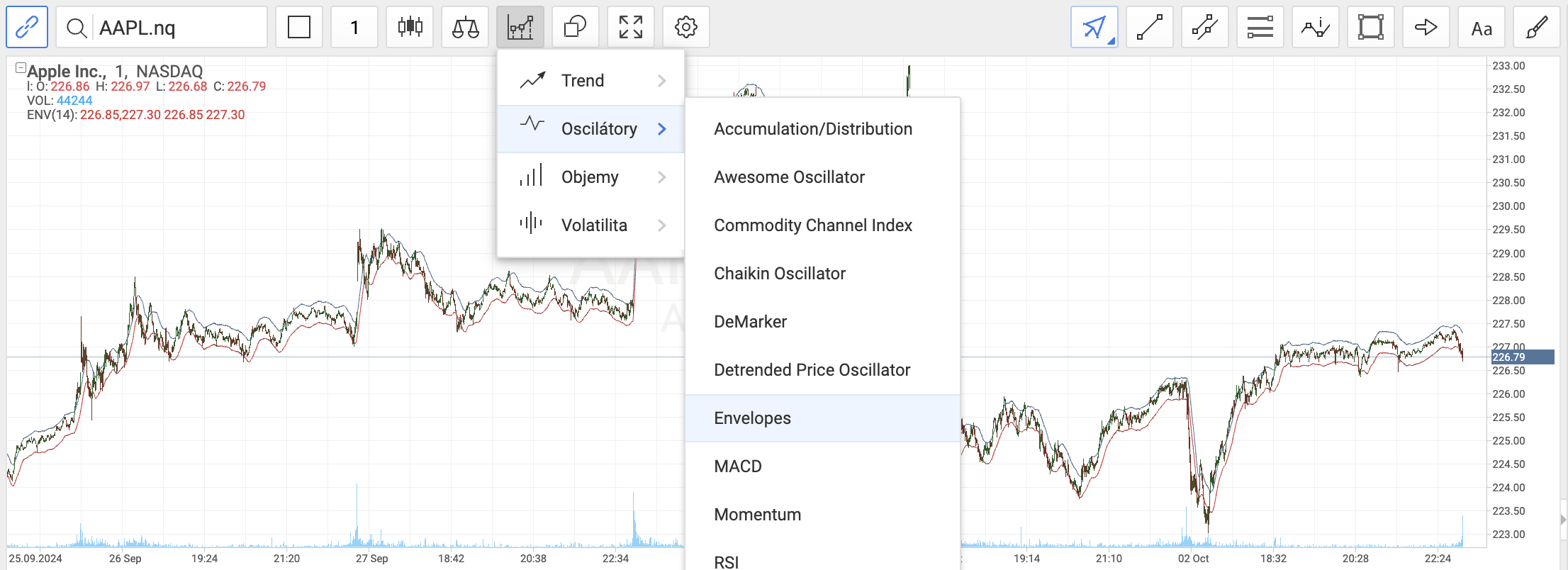The width and height of the screenshot is (1568, 570).
Task: Expand Oscilátory submenu chevron
Action: click(662, 129)
